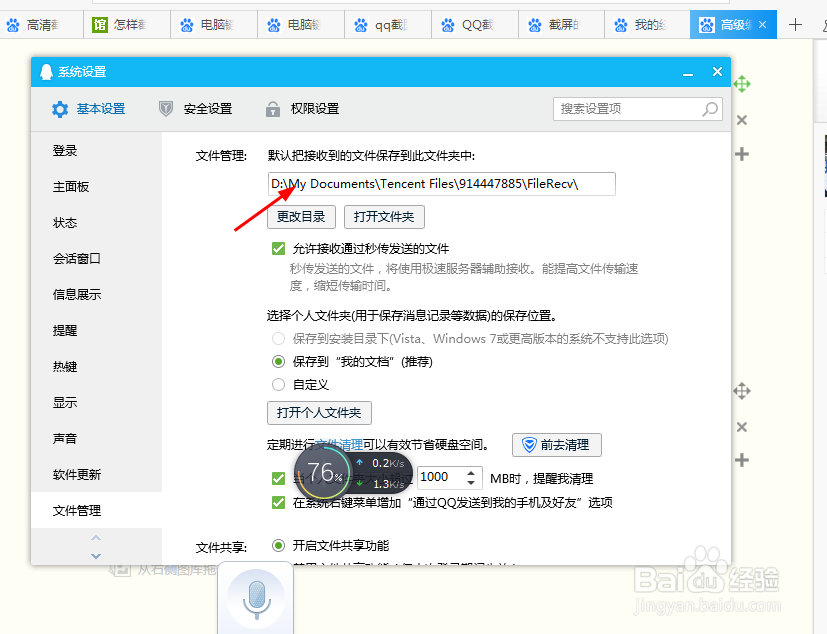Close the active 高级 browser tab

tap(762, 24)
